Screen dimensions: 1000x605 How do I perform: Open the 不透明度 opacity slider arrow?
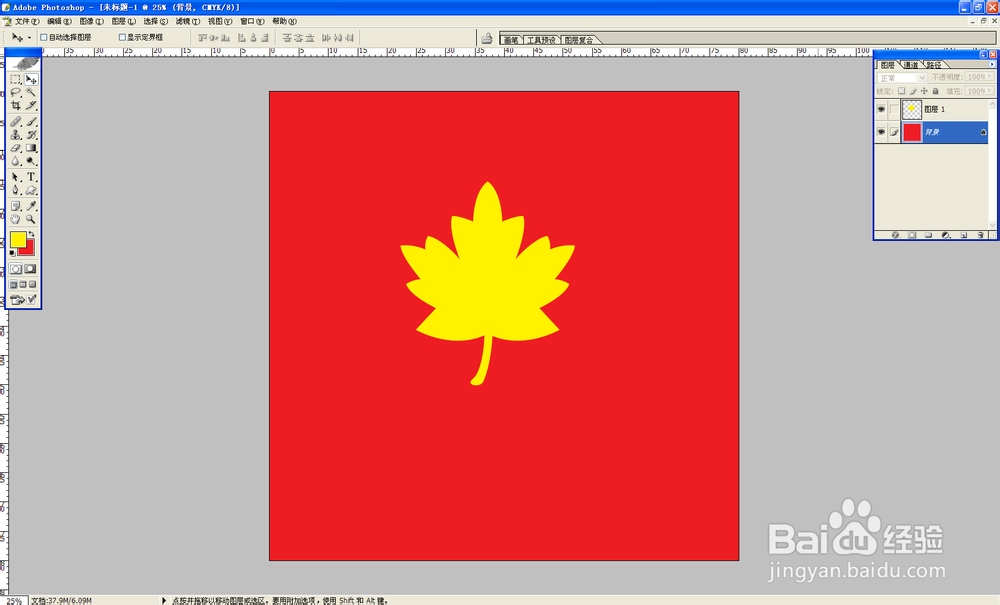[x=990, y=77]
